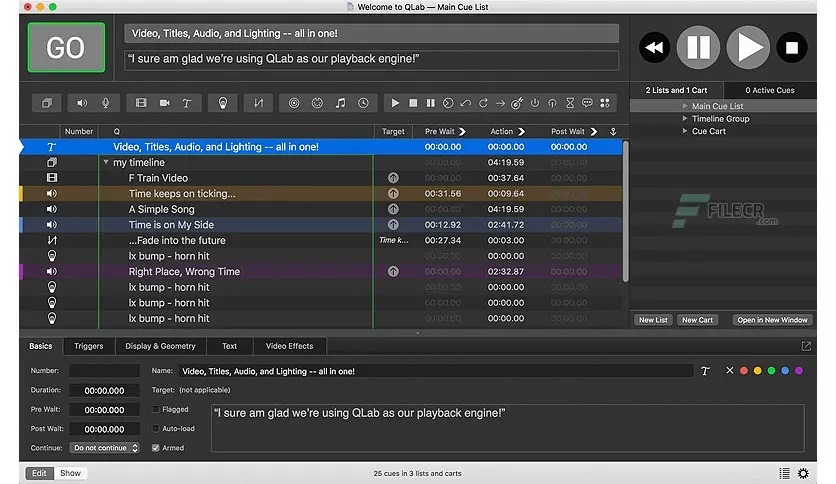Open the Video Effects inspector tab
Viewport: 836px width, 484px height.
[x=289, y=346]
